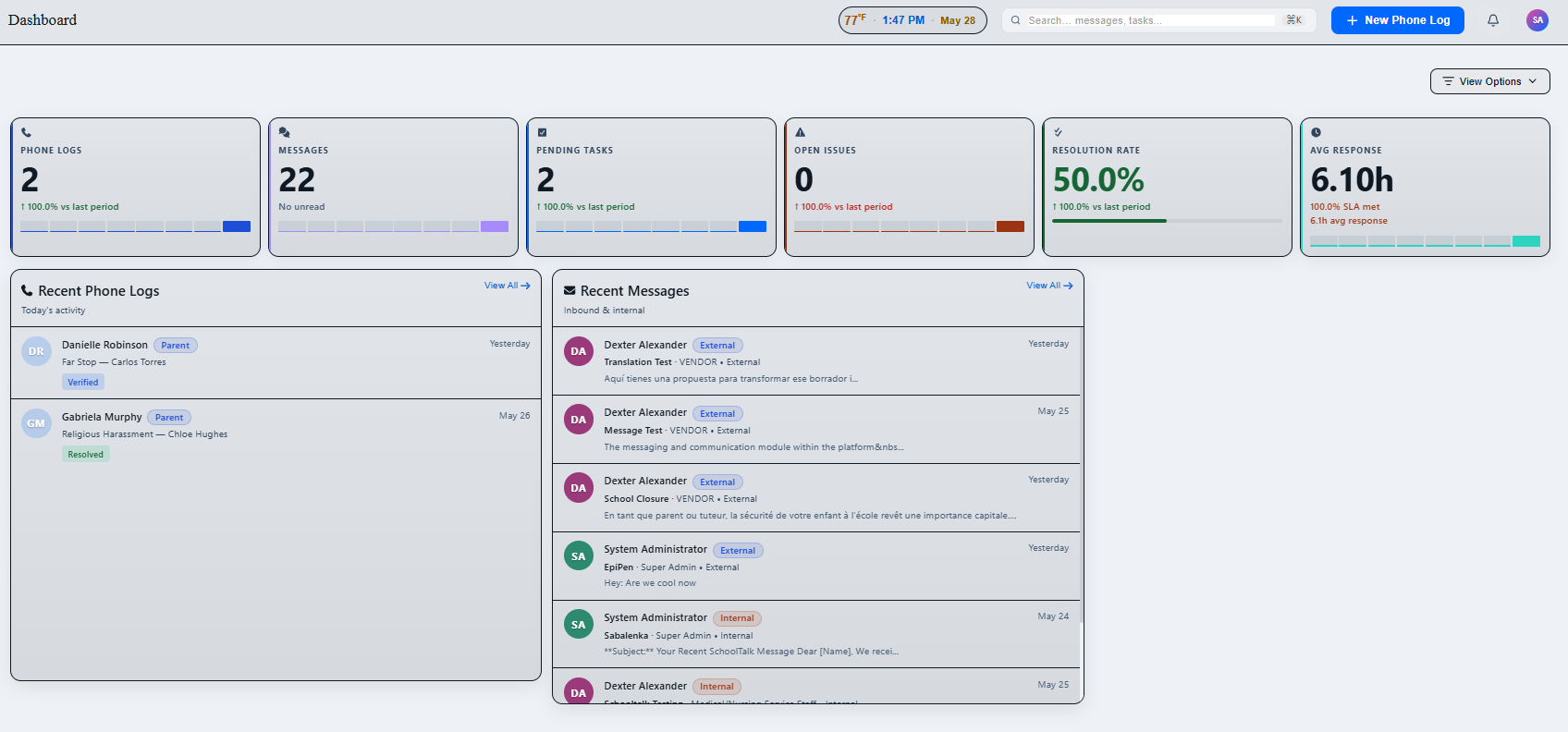The width and height of the screenshot is (1568, 732).
Task: Open the Resolution Rate stat card
Action: 1167,187
